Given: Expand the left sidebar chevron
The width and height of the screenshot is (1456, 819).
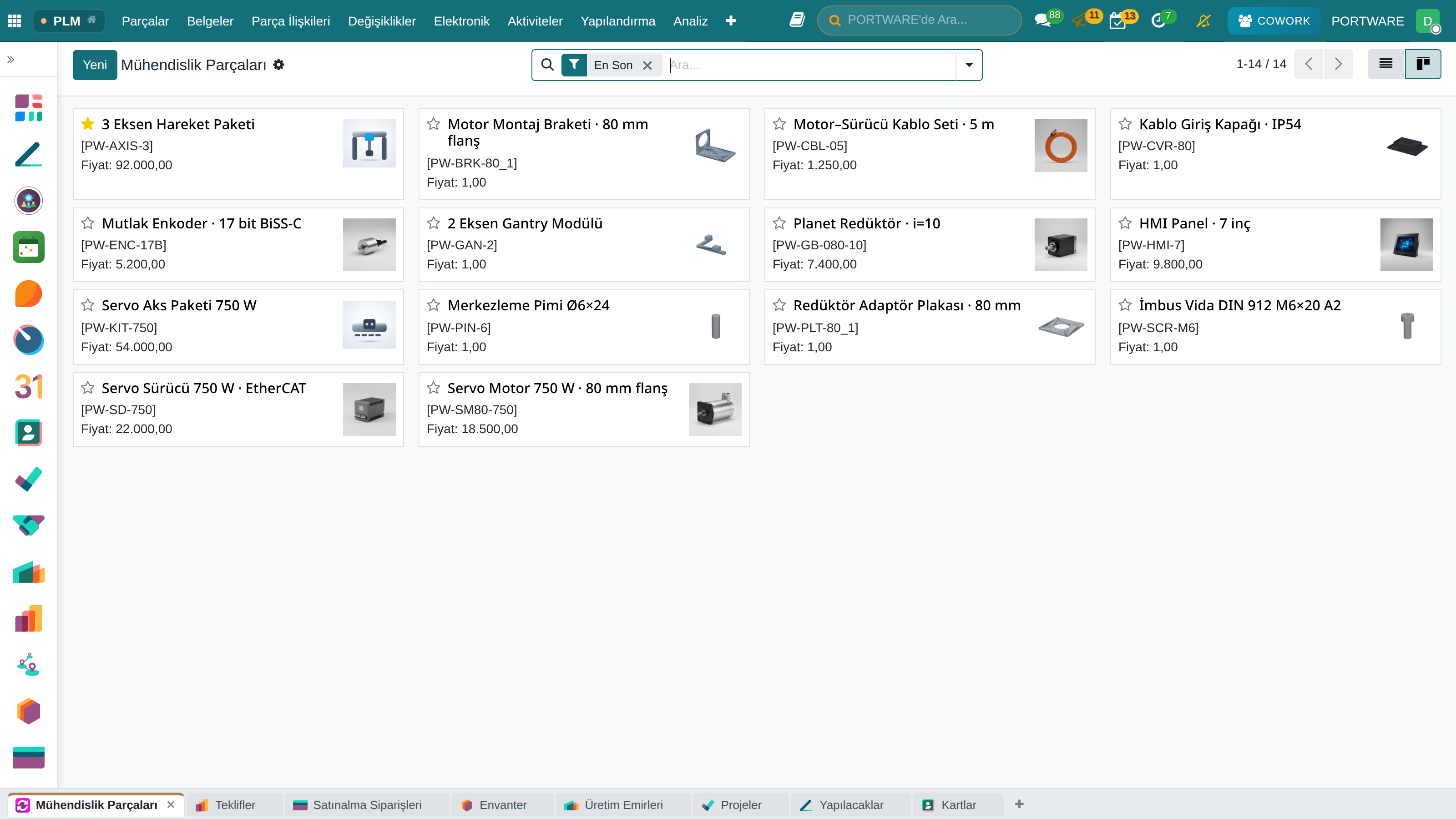Looking at the screenshot, I should [11, 59].
